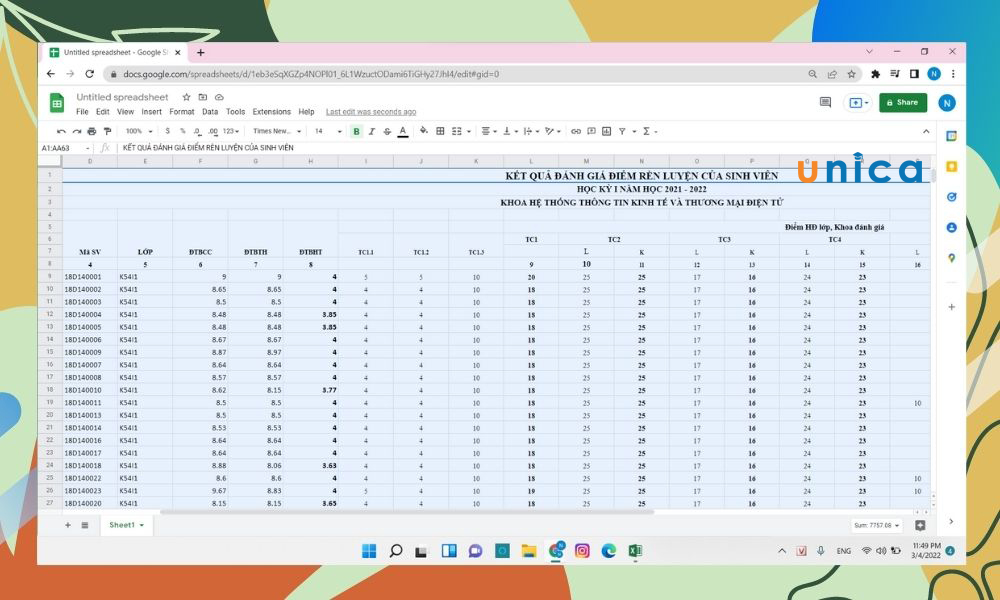Screen dimensions: 1000x600
Task: Star the Untitled spreadsheet document
Action: 186,98
